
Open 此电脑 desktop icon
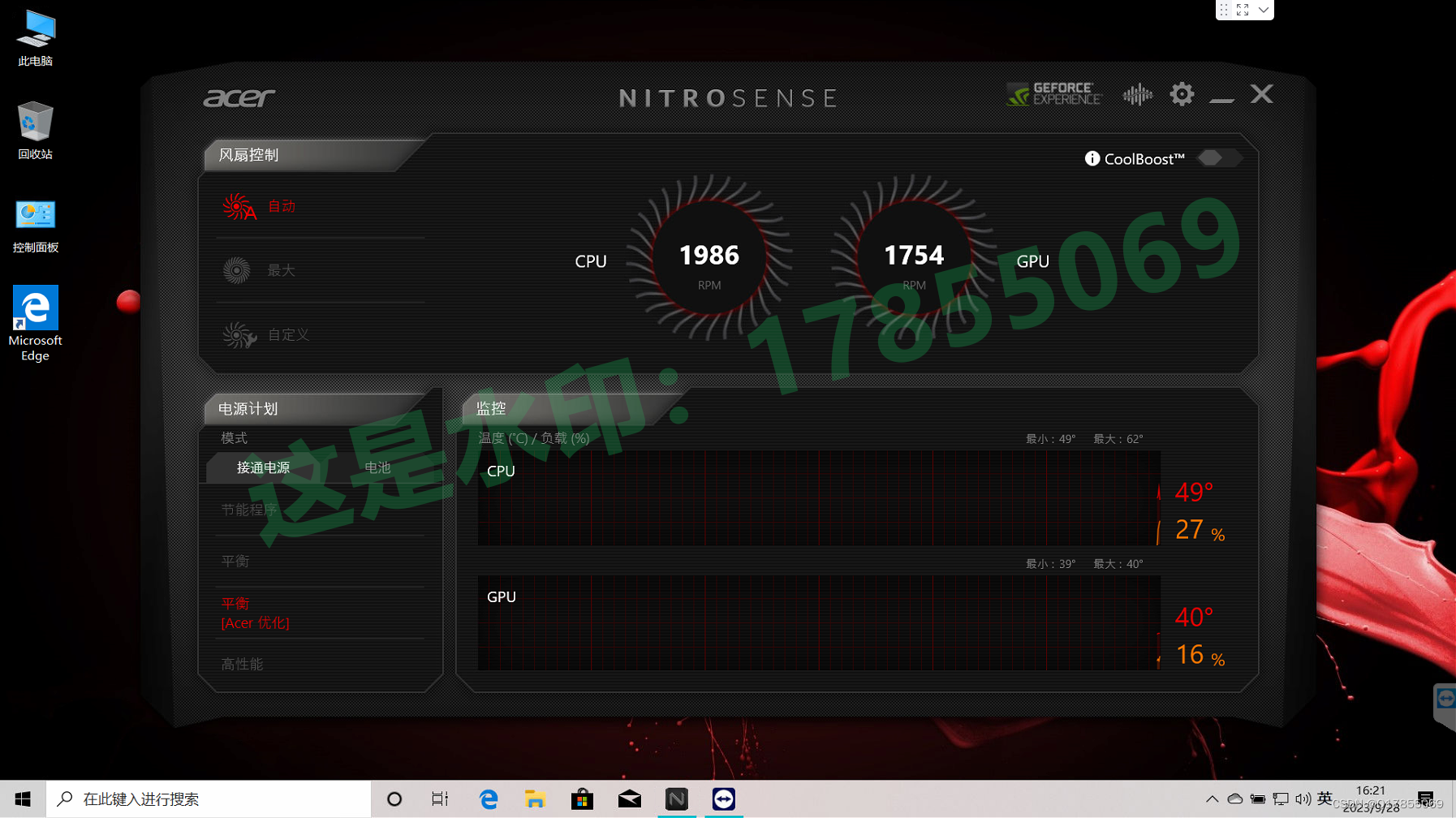point(35,38)
